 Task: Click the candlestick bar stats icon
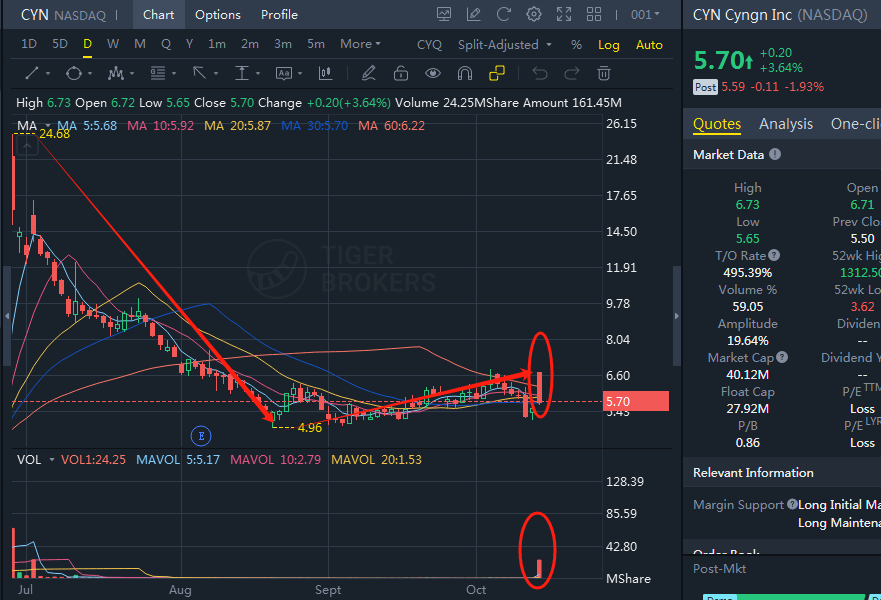pyautogui.click(x=325, y=73)
